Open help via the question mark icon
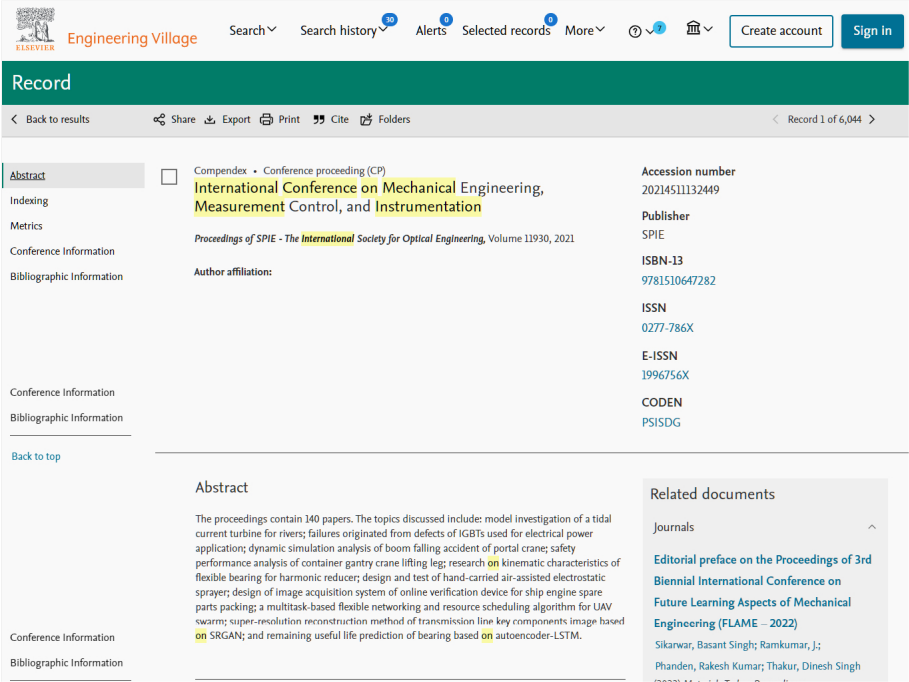909x682 pixels. coord(635,31)
